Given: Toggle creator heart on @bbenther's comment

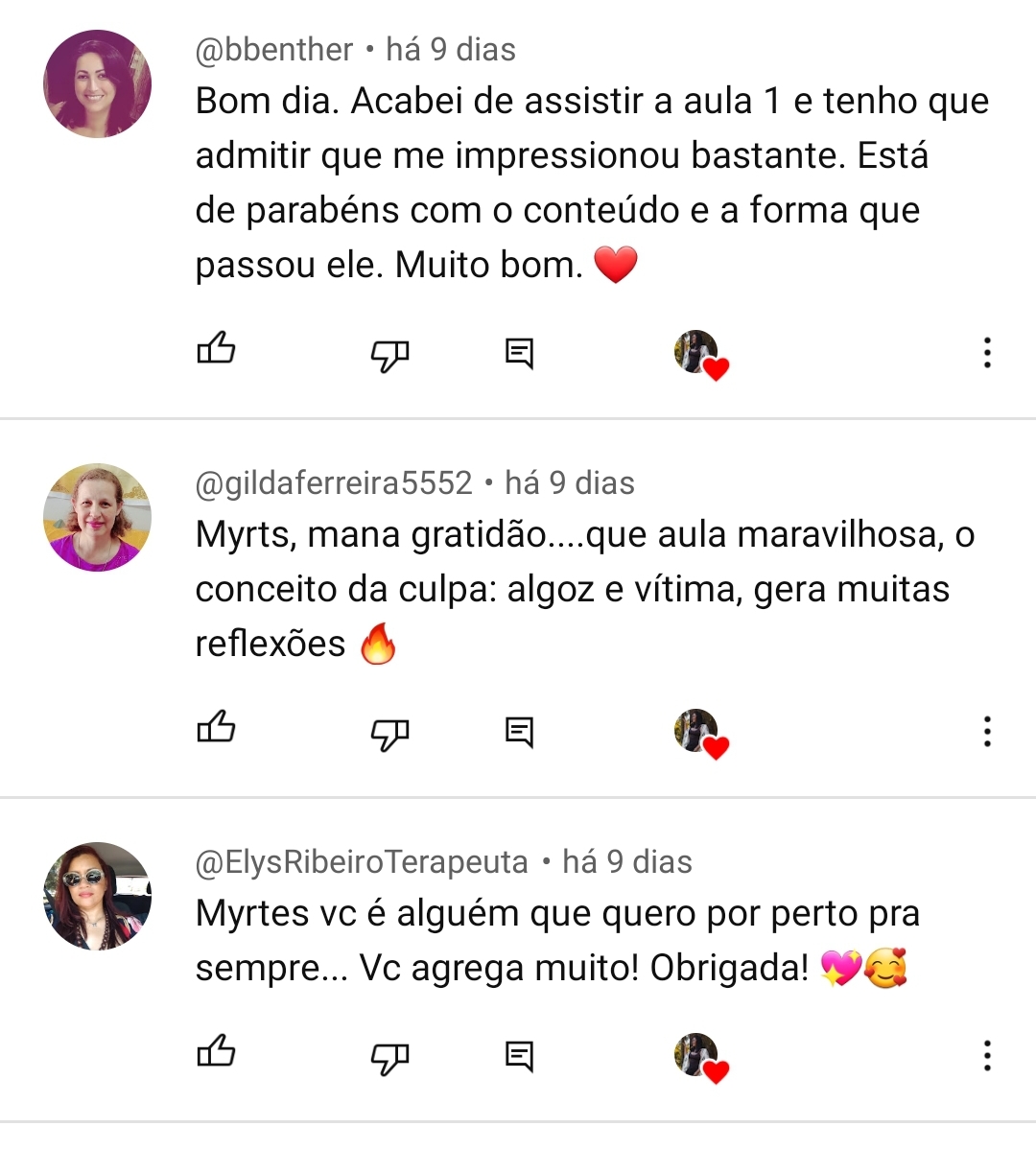Looking at the screenshot, I should coord(700,355).
